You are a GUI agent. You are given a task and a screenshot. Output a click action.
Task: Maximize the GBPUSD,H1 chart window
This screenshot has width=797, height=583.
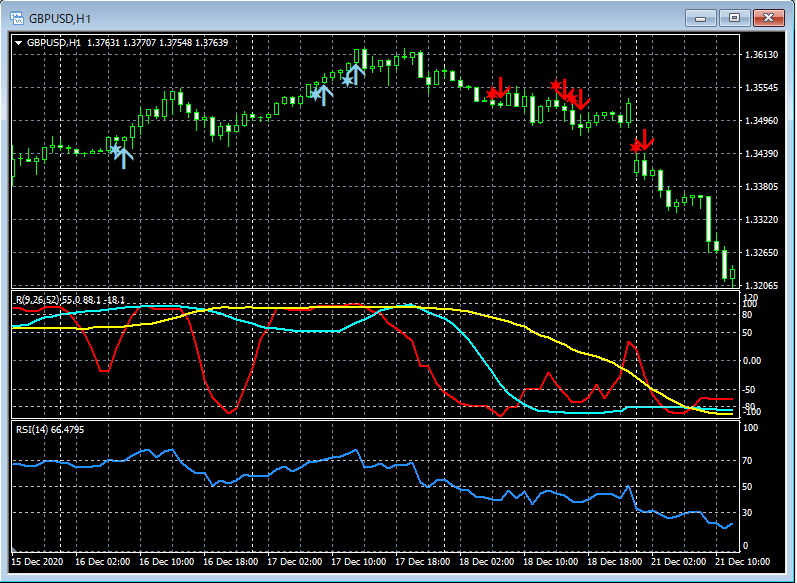736,18
